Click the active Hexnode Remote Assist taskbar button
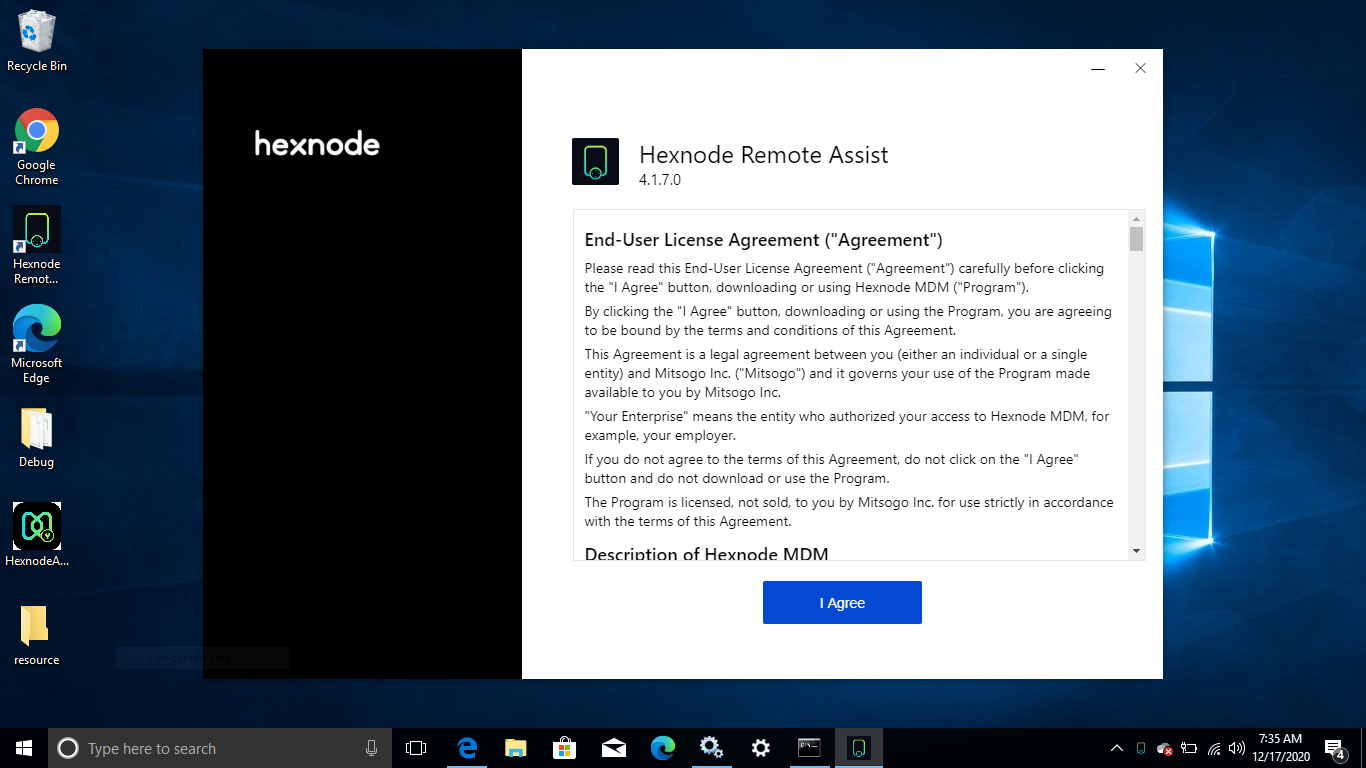This screenshot has height=768, width=1366. tap(858, 748)
